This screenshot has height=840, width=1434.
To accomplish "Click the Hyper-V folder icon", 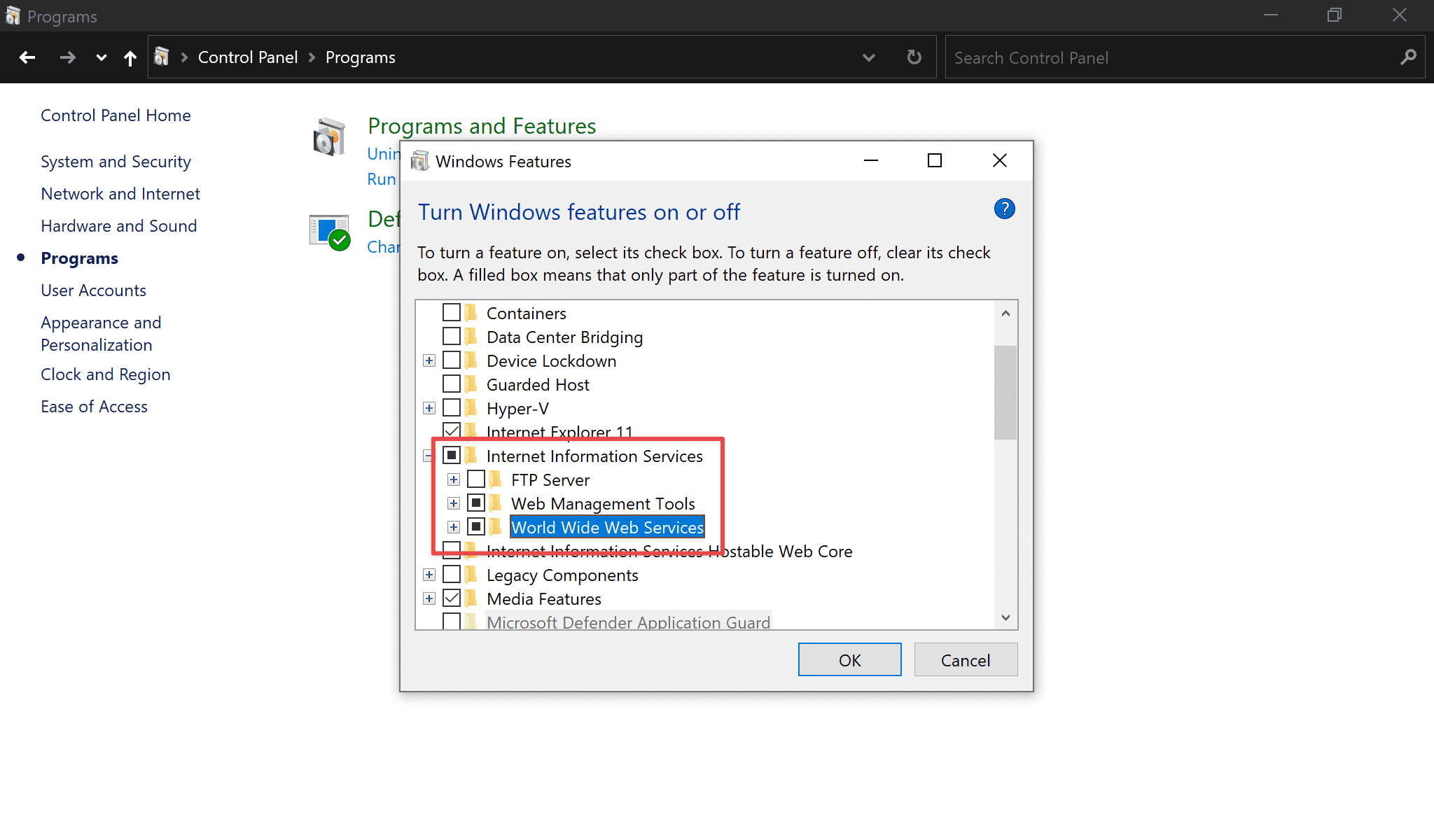I will 471,408.
